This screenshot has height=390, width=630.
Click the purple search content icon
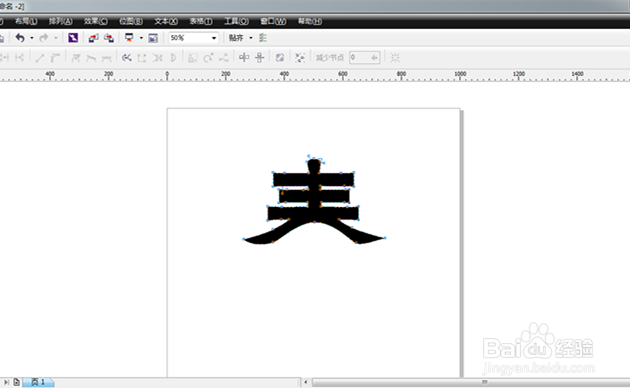73,38
